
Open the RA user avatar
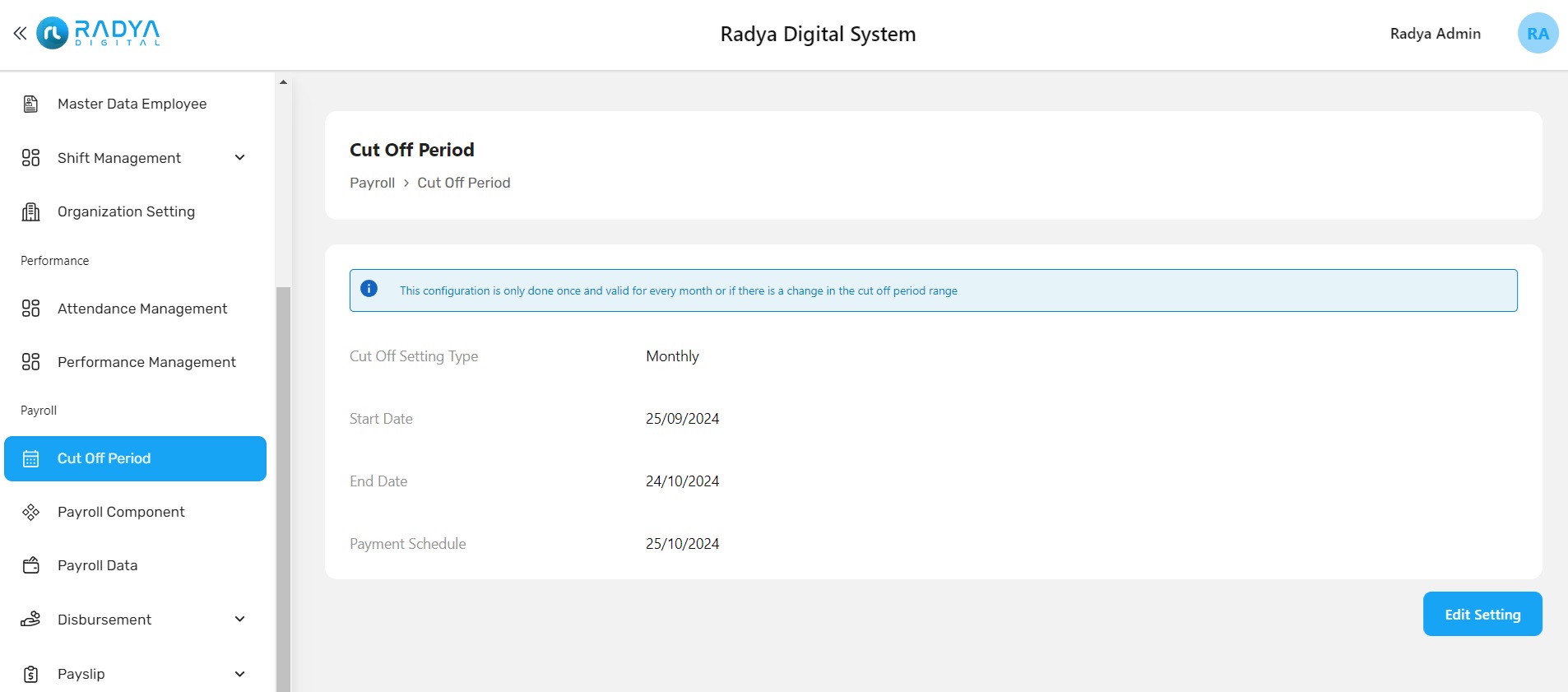tap(1537, 34)
